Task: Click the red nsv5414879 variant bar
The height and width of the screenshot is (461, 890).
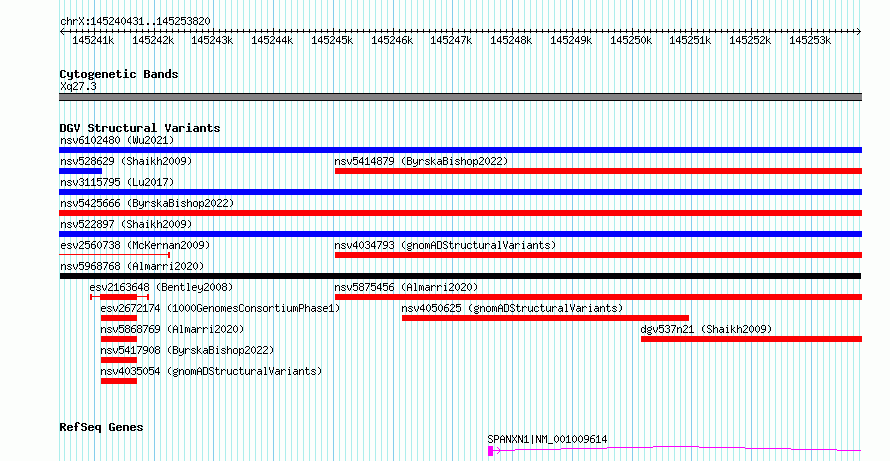Action: [x=598, y=171]
